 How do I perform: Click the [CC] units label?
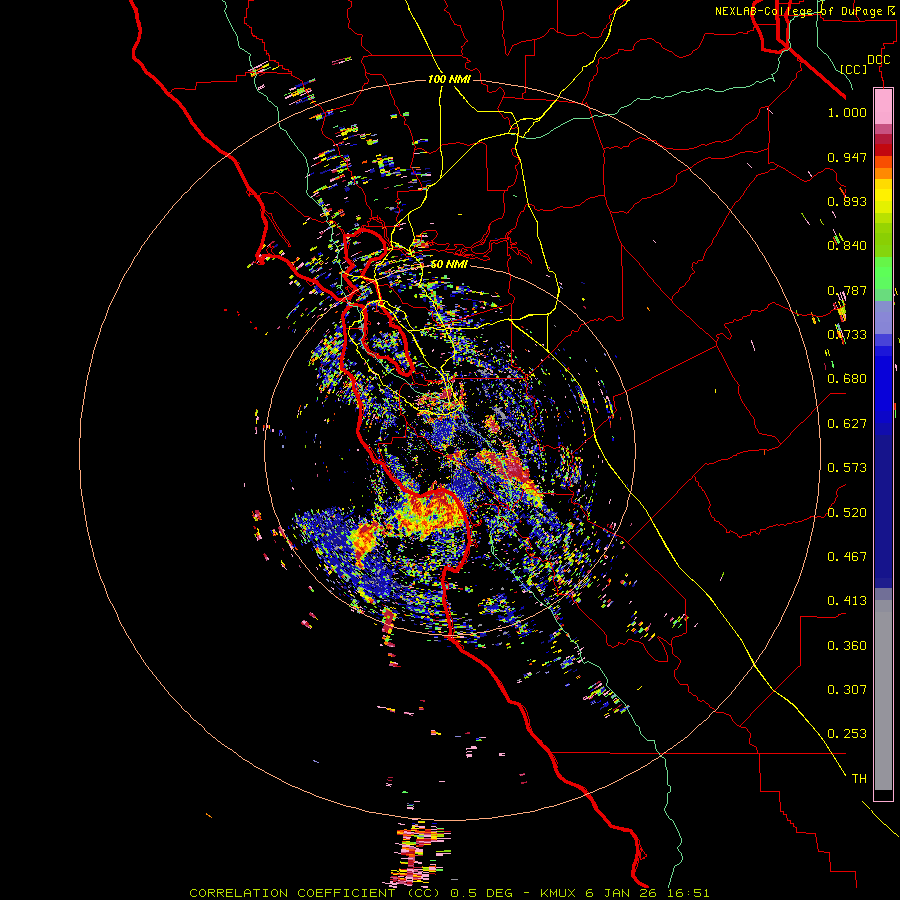[x=853, y=69]
